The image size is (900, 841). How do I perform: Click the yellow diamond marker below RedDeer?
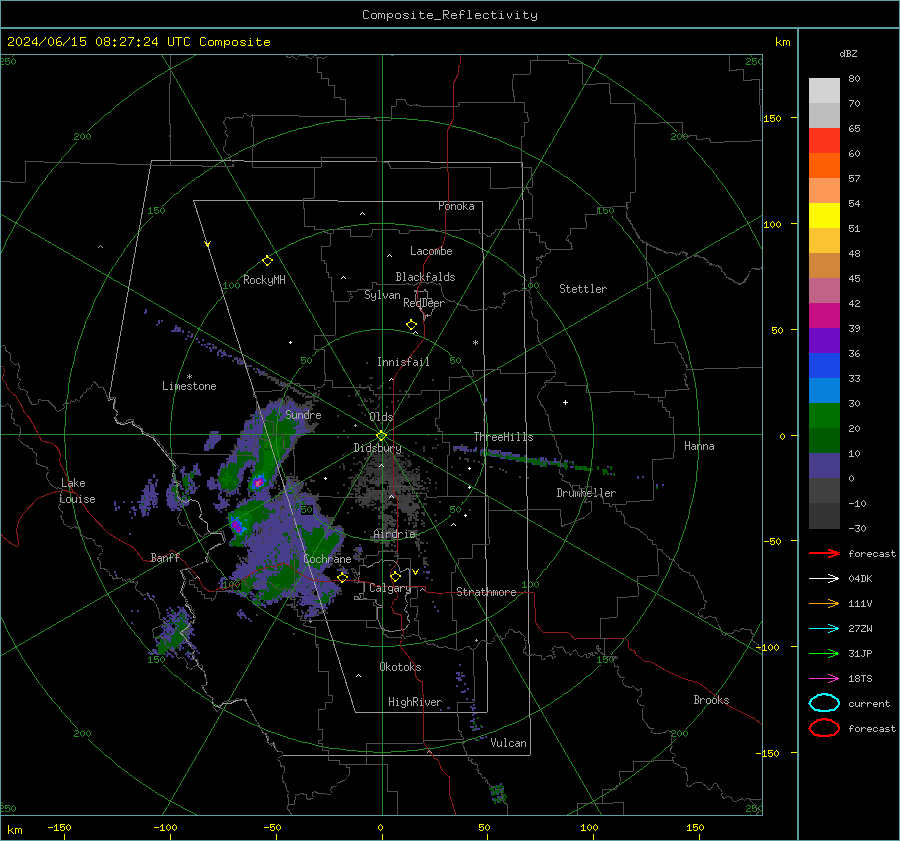point(411,325)
